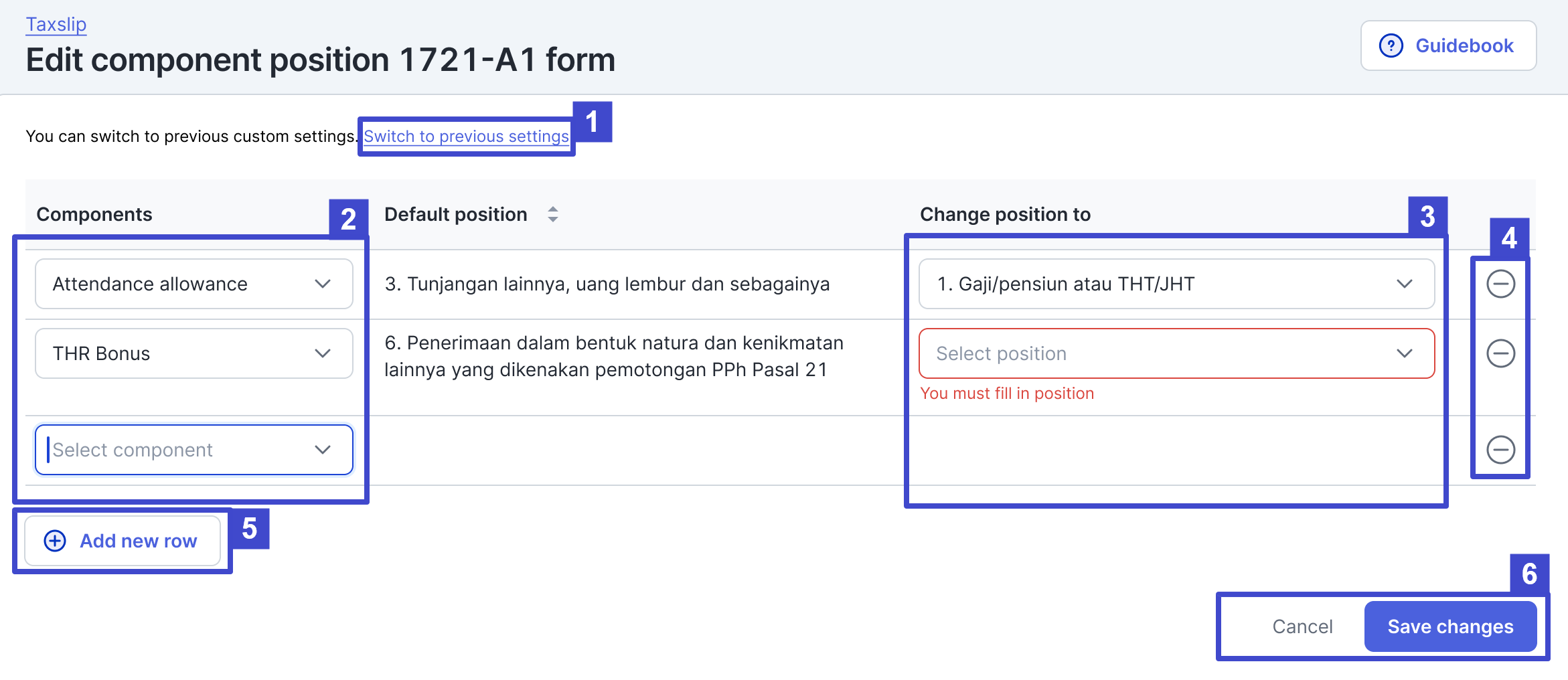Click the plus icon for new row
Viewport: 1568px width, 680px height.
tap(55, 541)
